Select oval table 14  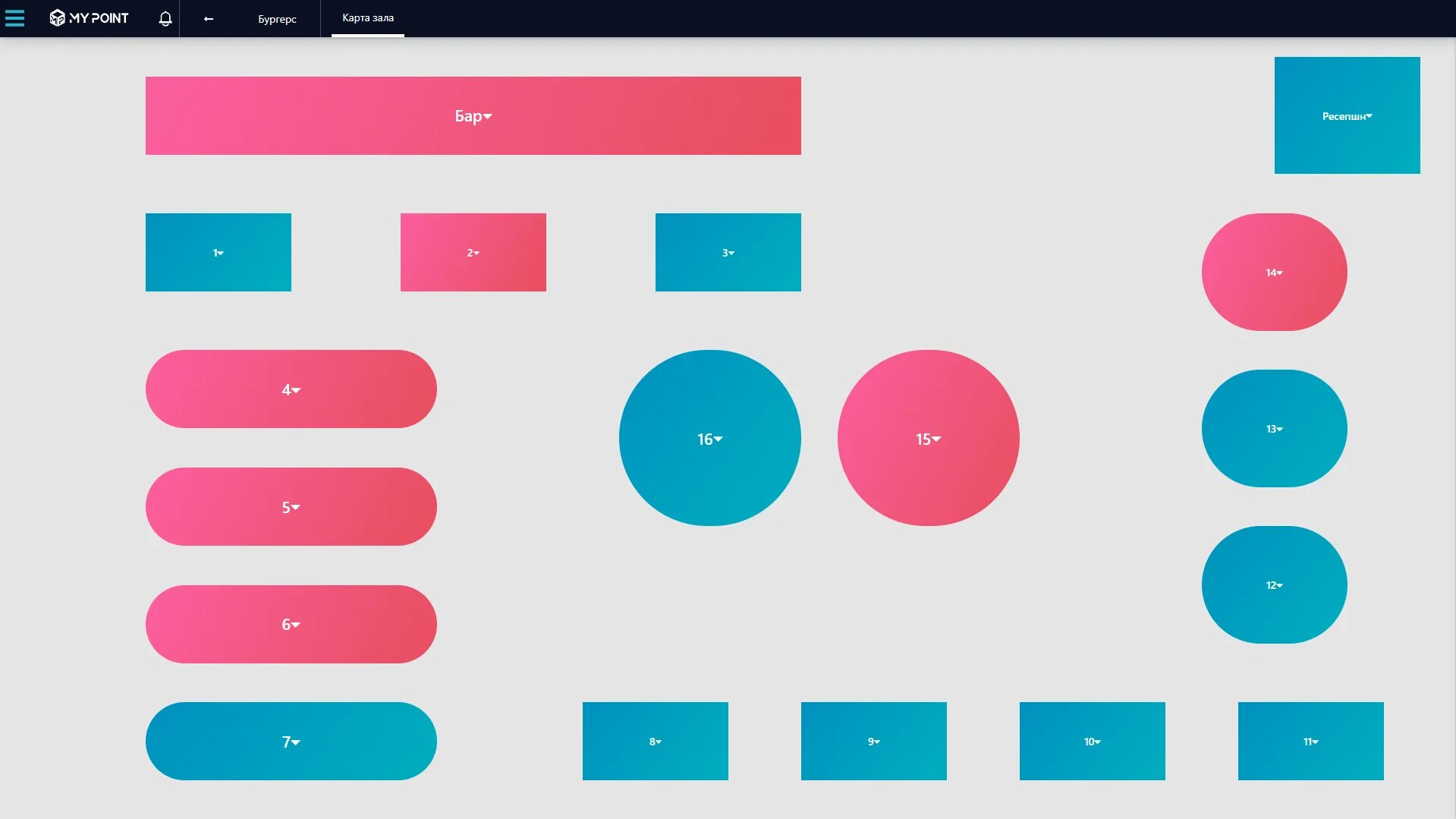click(x=1275, y=272)
